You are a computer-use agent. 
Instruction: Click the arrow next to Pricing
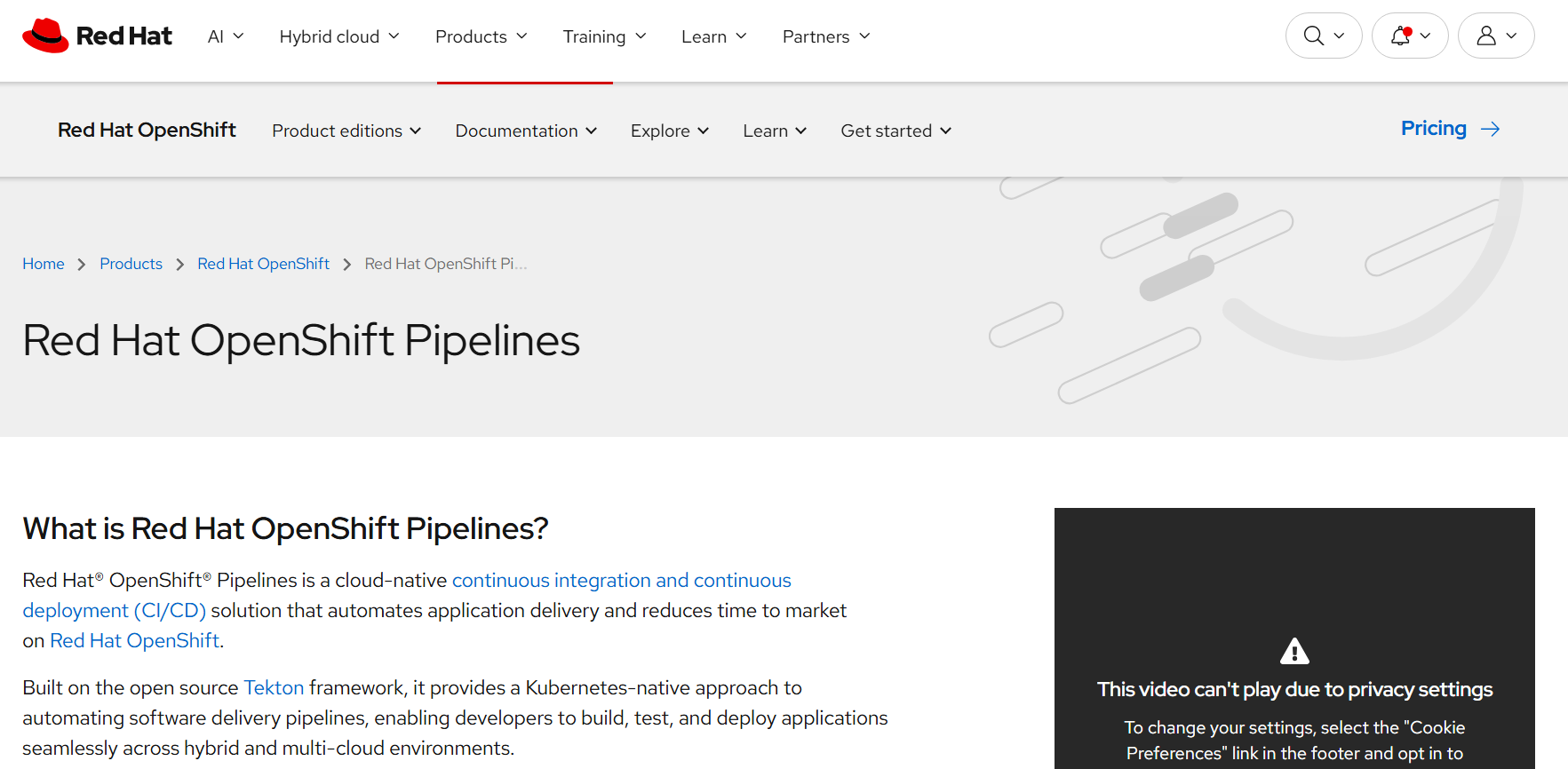[1491, 130]
